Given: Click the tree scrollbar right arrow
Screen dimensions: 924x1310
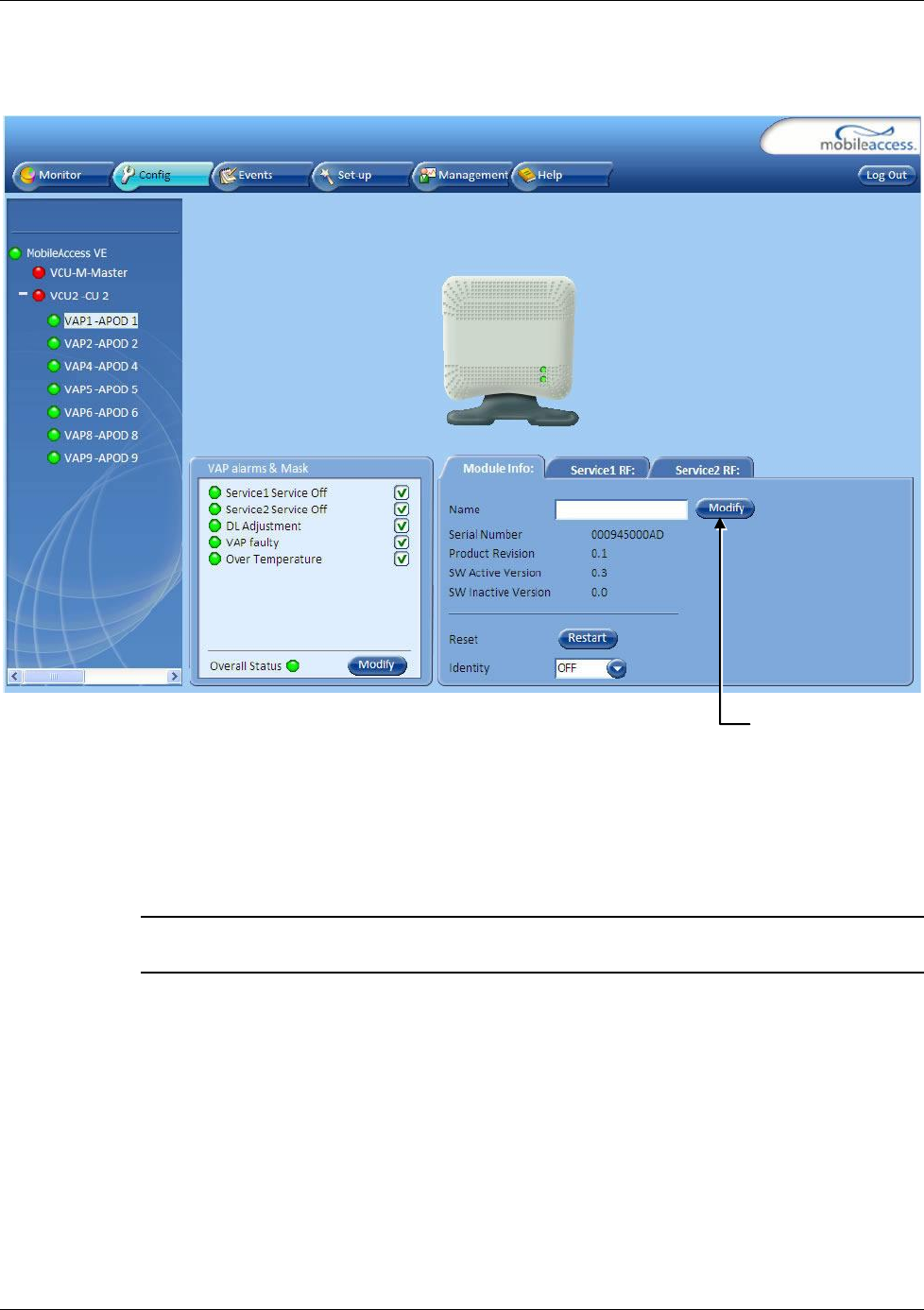Looking at the screenshot, I should pos(174,676).
